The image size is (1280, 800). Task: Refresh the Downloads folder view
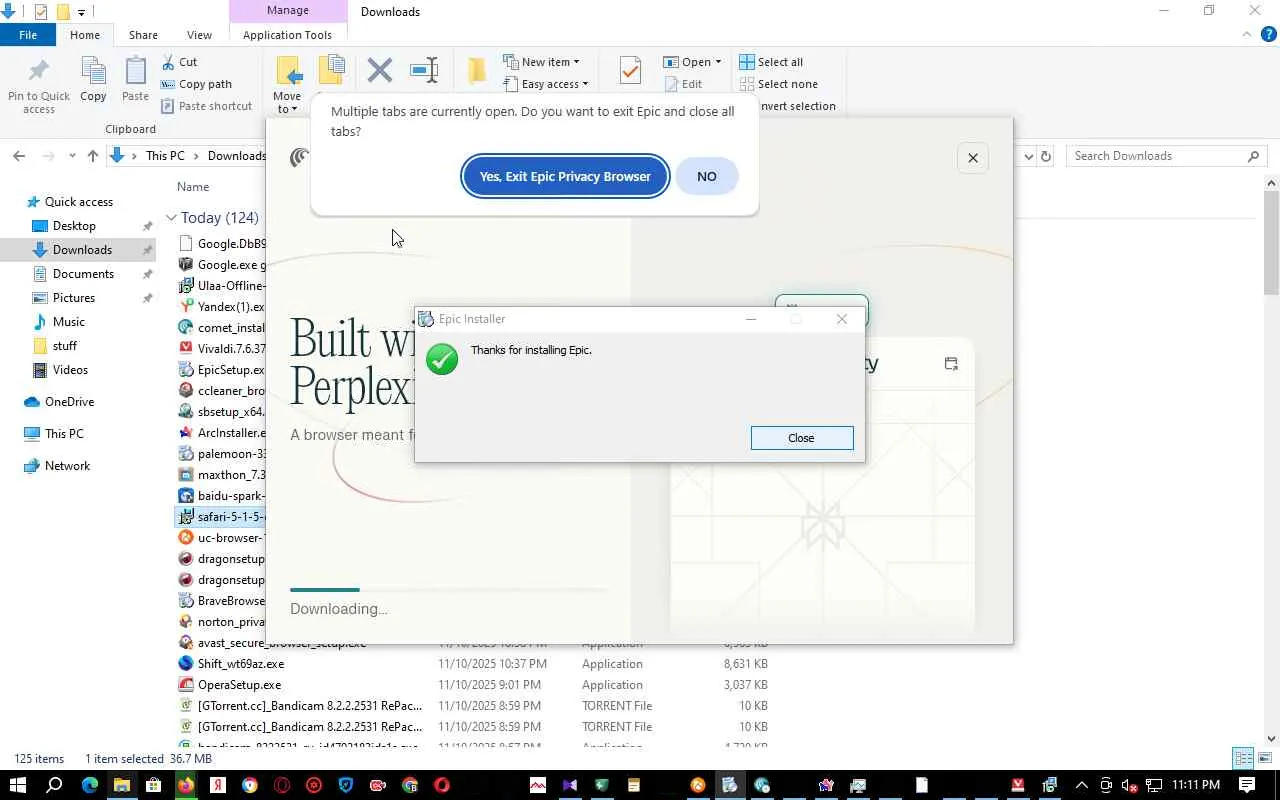tap(1046, 156)
